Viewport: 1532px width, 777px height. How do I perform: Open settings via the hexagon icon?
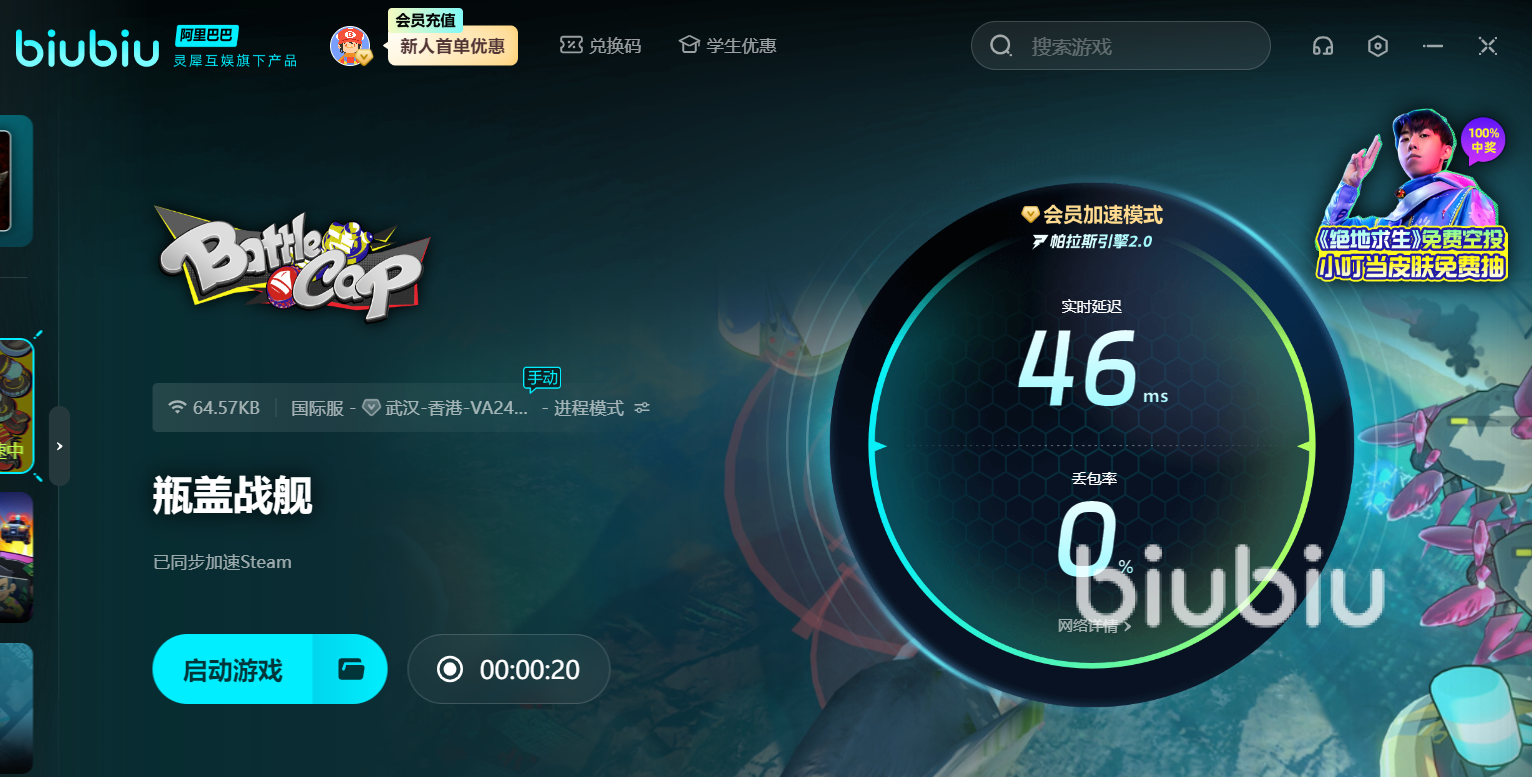tap(1378, 46)
